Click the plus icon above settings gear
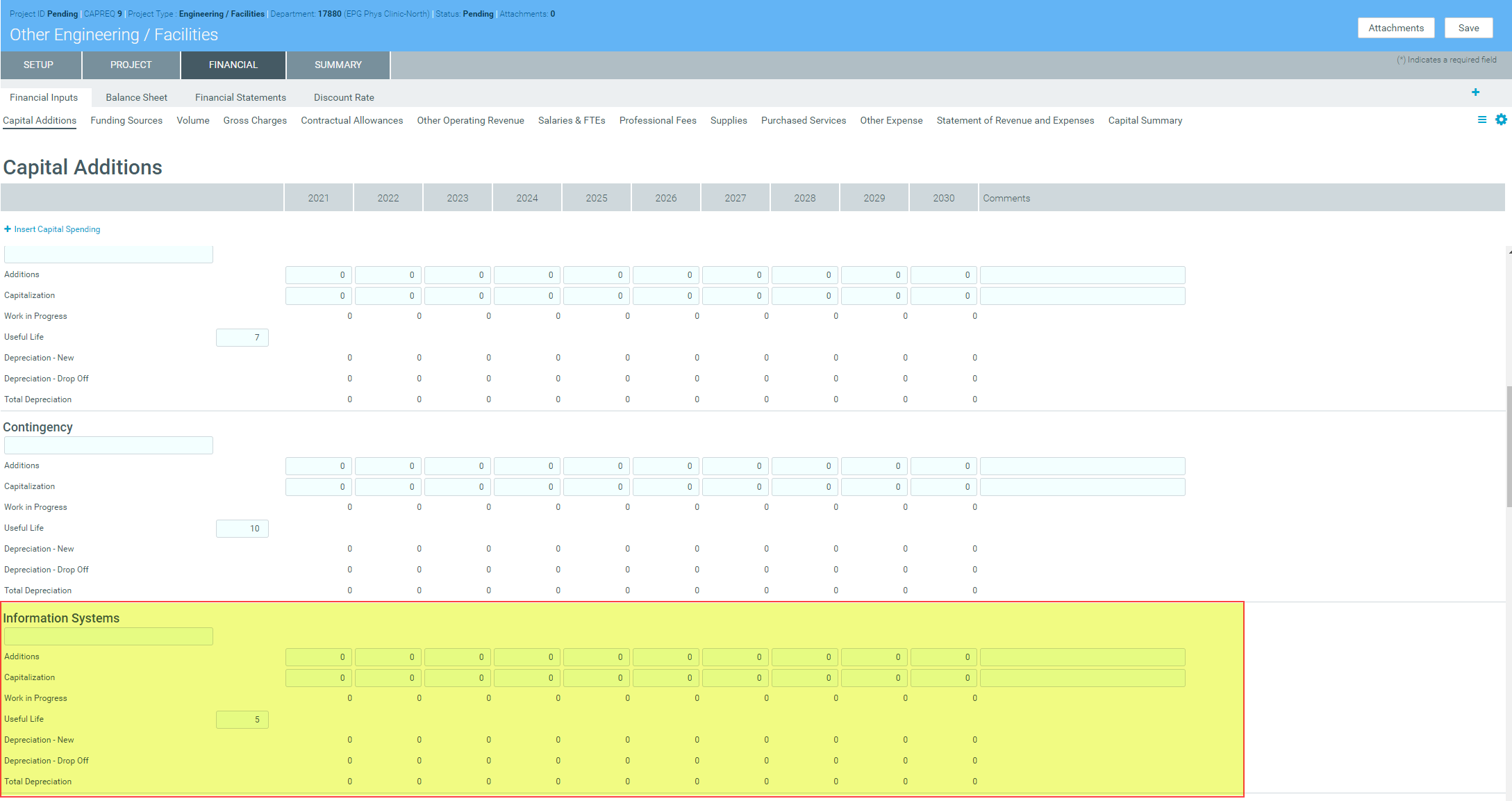 coord(1475,92)
